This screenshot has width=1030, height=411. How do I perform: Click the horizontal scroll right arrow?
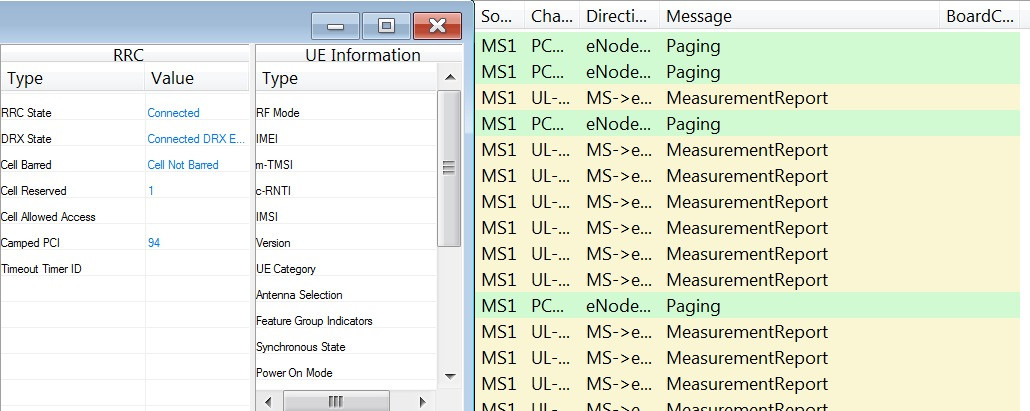422,402
